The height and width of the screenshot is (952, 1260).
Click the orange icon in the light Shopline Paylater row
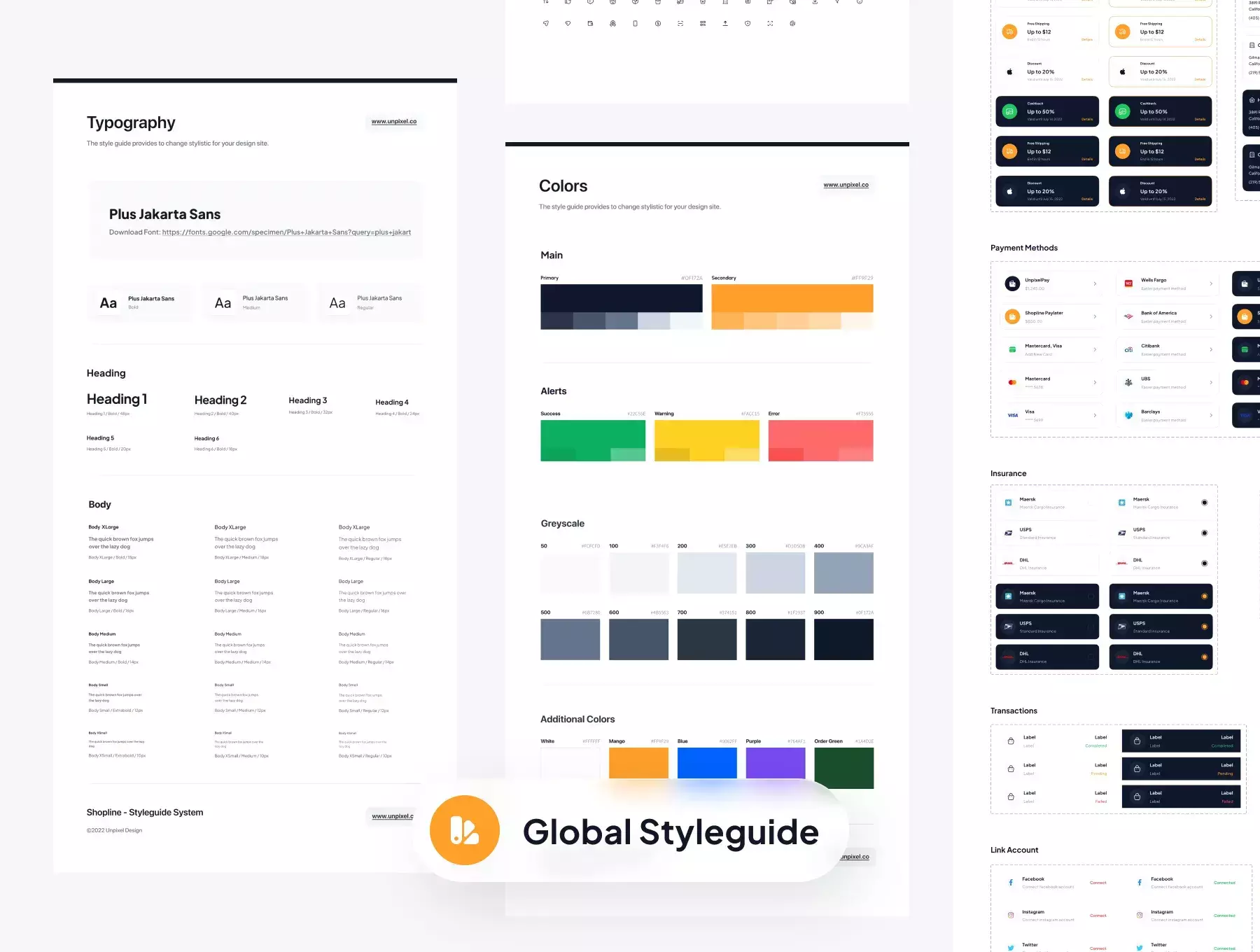[1012, 316]
